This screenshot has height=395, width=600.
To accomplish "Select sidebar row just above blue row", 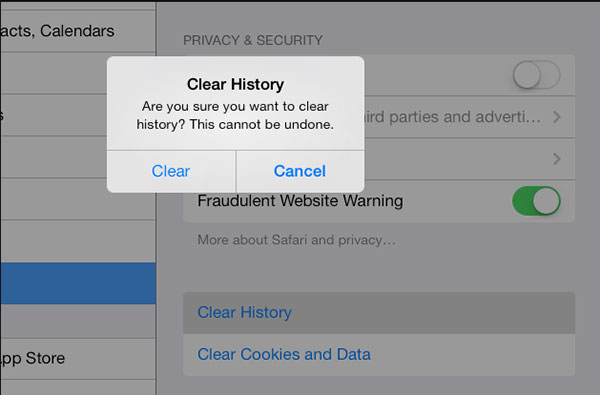I will pos(78,241).
